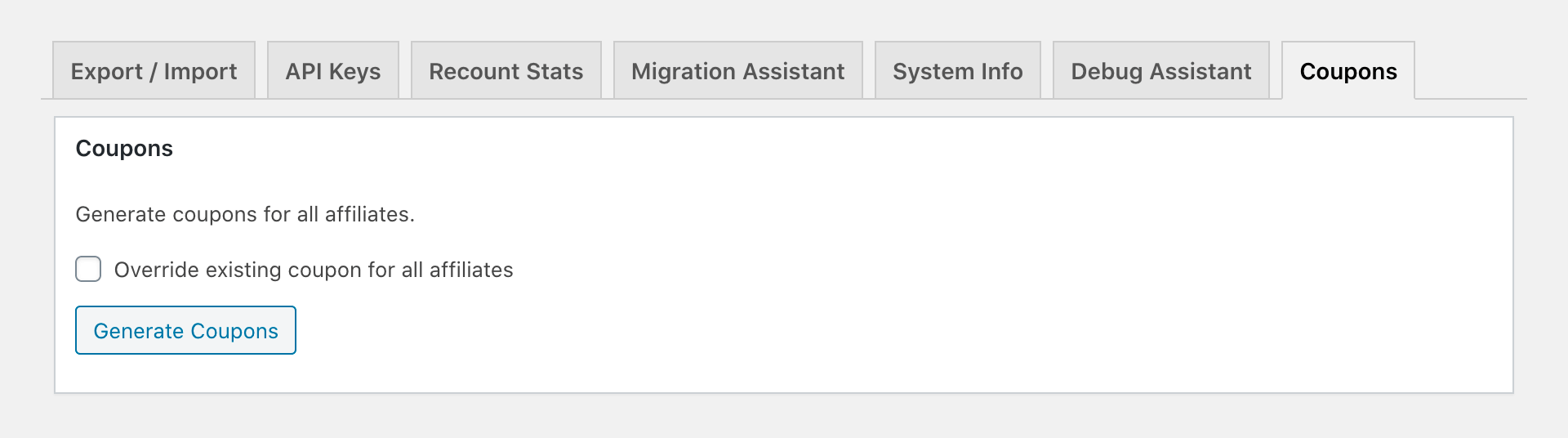Viewport: 1568px width, 438px height.
Task: Click the word 'Generate' on the blue-outlined button
Action: (138, 331)
